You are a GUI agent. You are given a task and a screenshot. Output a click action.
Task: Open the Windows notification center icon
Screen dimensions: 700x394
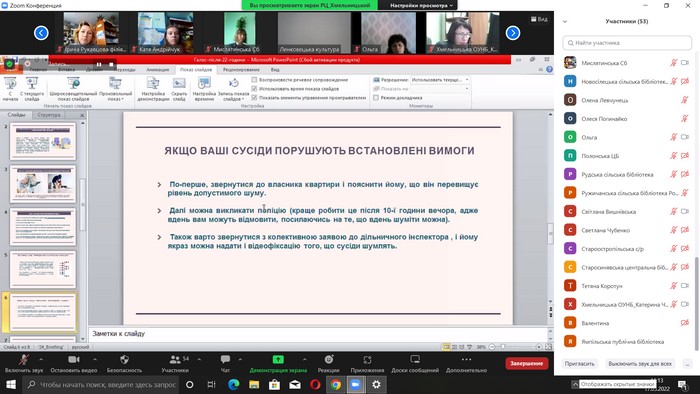683,384
